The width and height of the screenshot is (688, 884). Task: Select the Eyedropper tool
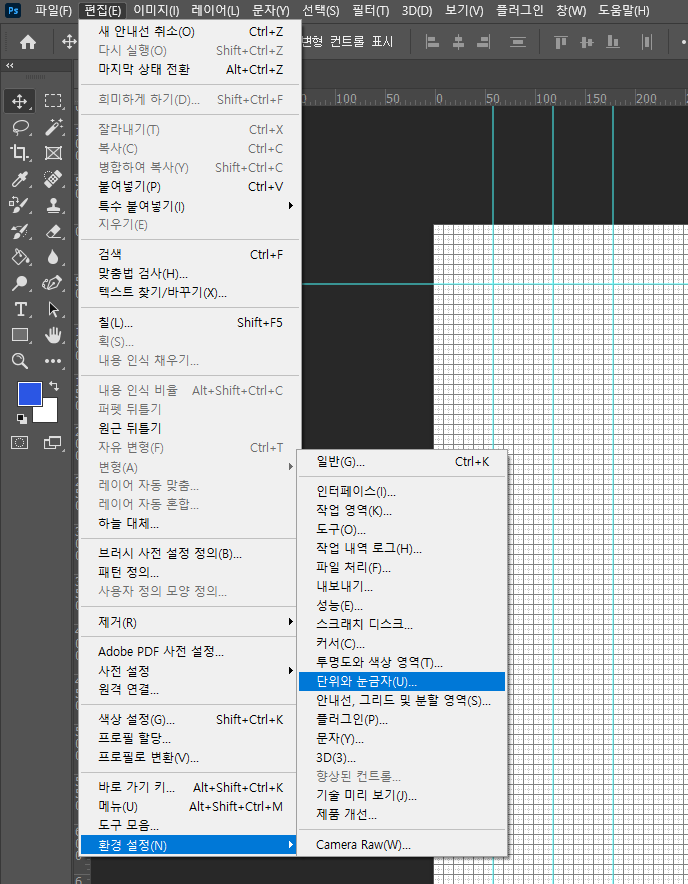click(20, 179)
